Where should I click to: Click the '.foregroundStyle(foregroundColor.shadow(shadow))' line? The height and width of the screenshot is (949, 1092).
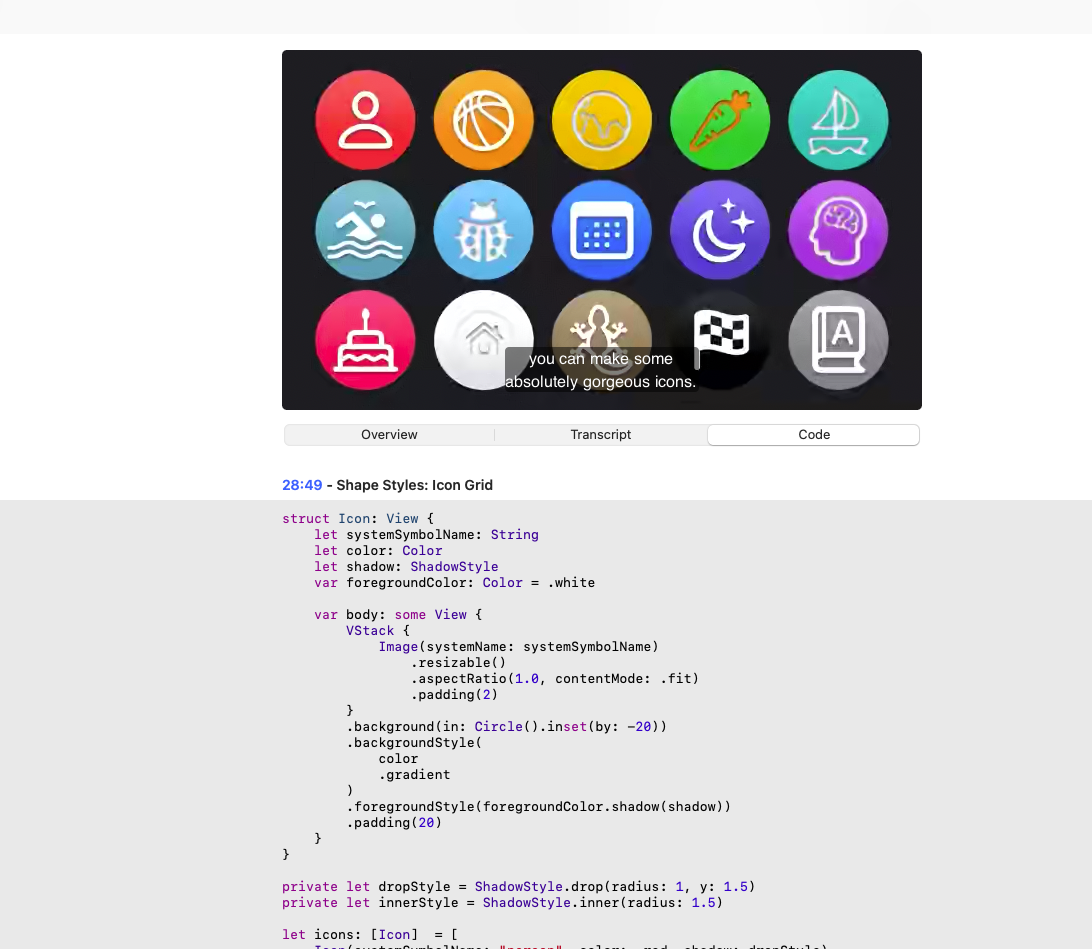coord(538,807)
